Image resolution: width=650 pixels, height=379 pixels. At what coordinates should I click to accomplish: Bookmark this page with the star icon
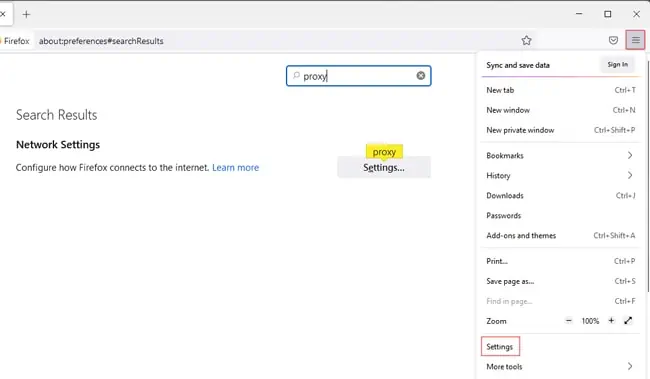[526, 40]
